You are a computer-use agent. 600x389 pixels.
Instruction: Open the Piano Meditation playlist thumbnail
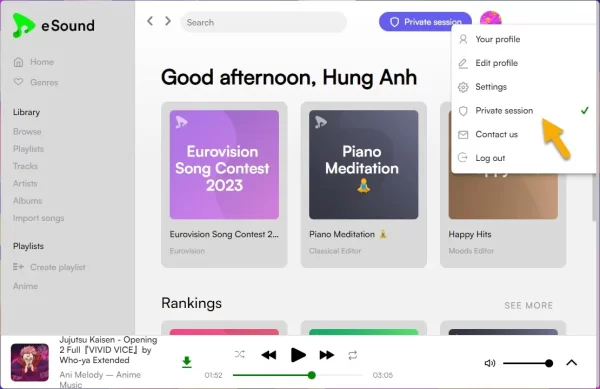(x=364, y=164)
